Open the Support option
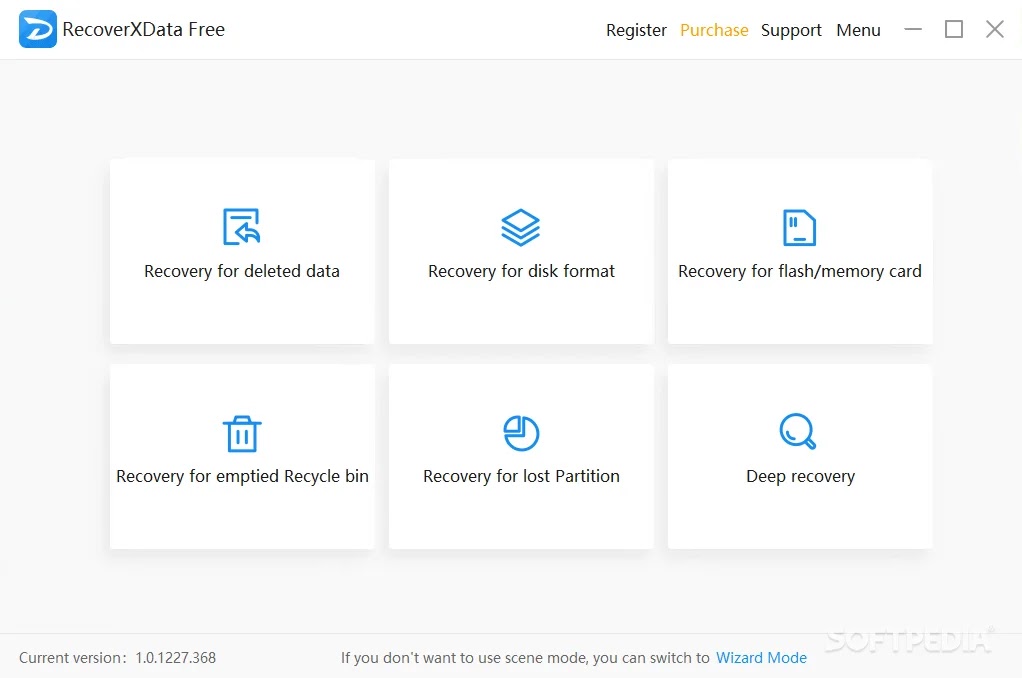 [791, 31]
